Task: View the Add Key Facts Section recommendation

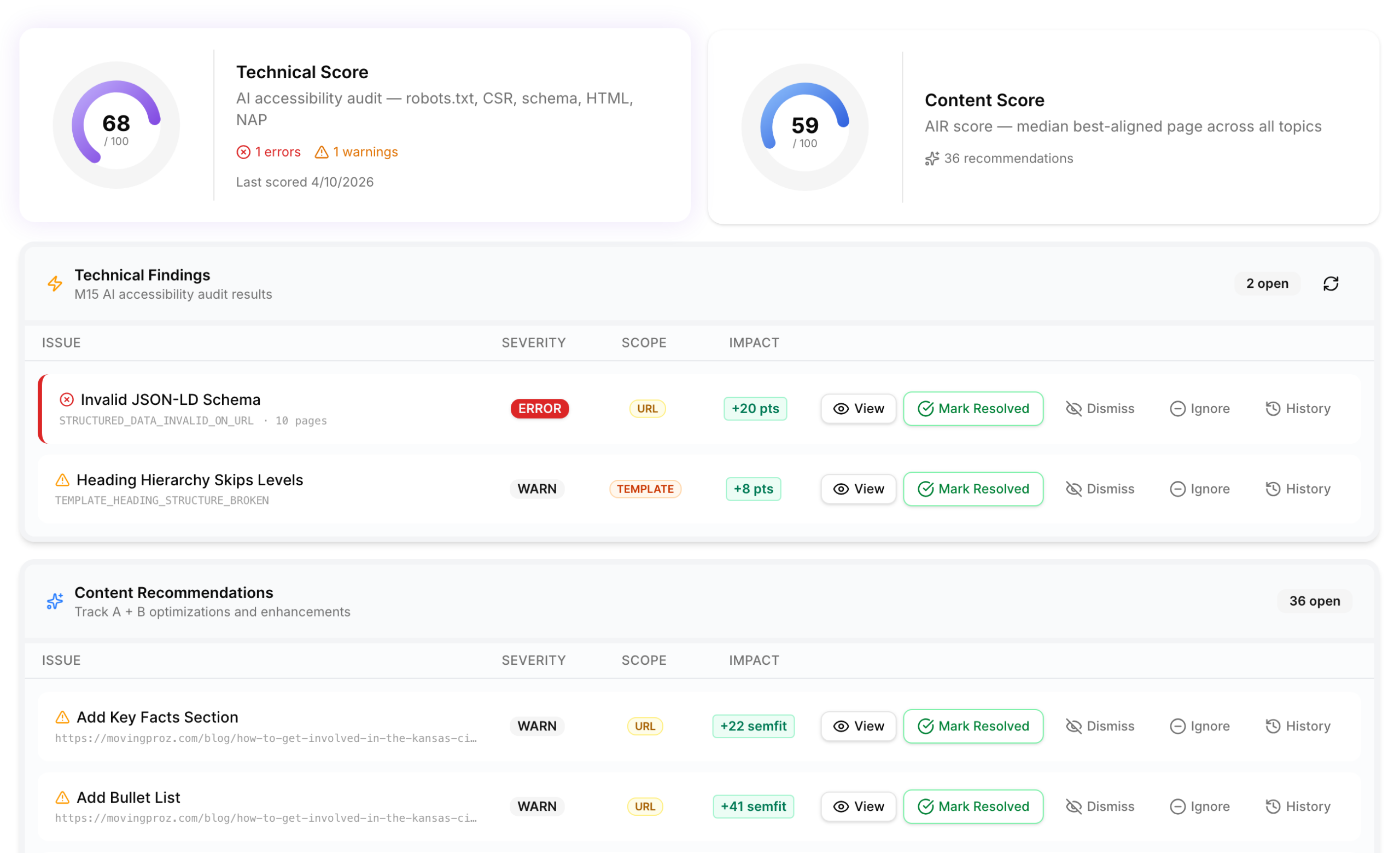Action: (x=858, y=726)
